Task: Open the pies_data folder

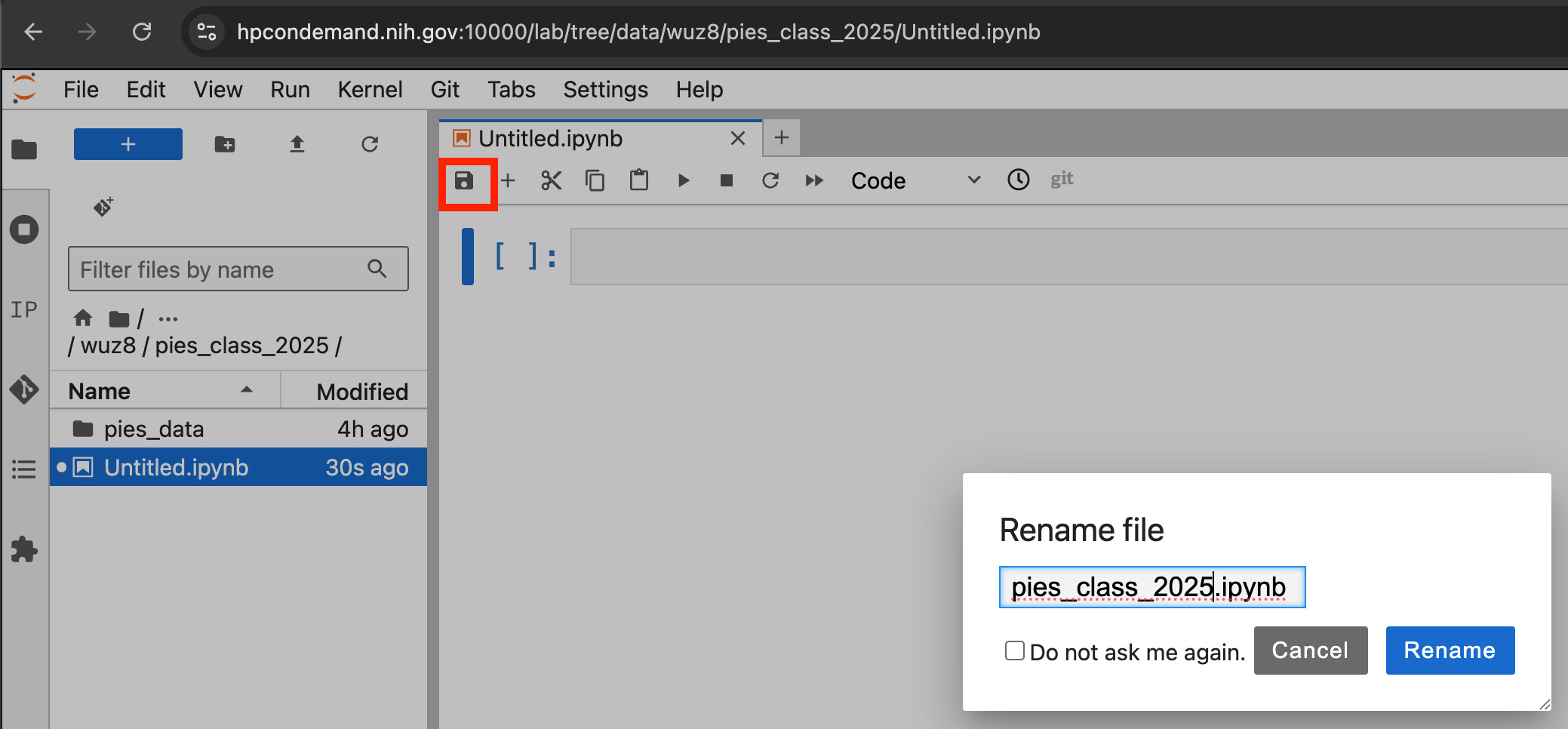Action: point(154,429)
